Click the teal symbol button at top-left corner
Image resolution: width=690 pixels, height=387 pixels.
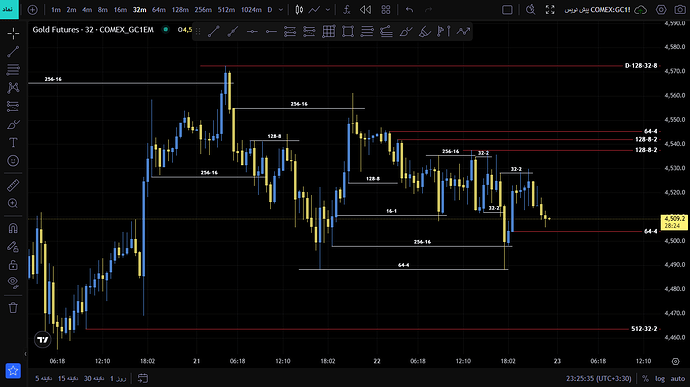coord(9,9)
